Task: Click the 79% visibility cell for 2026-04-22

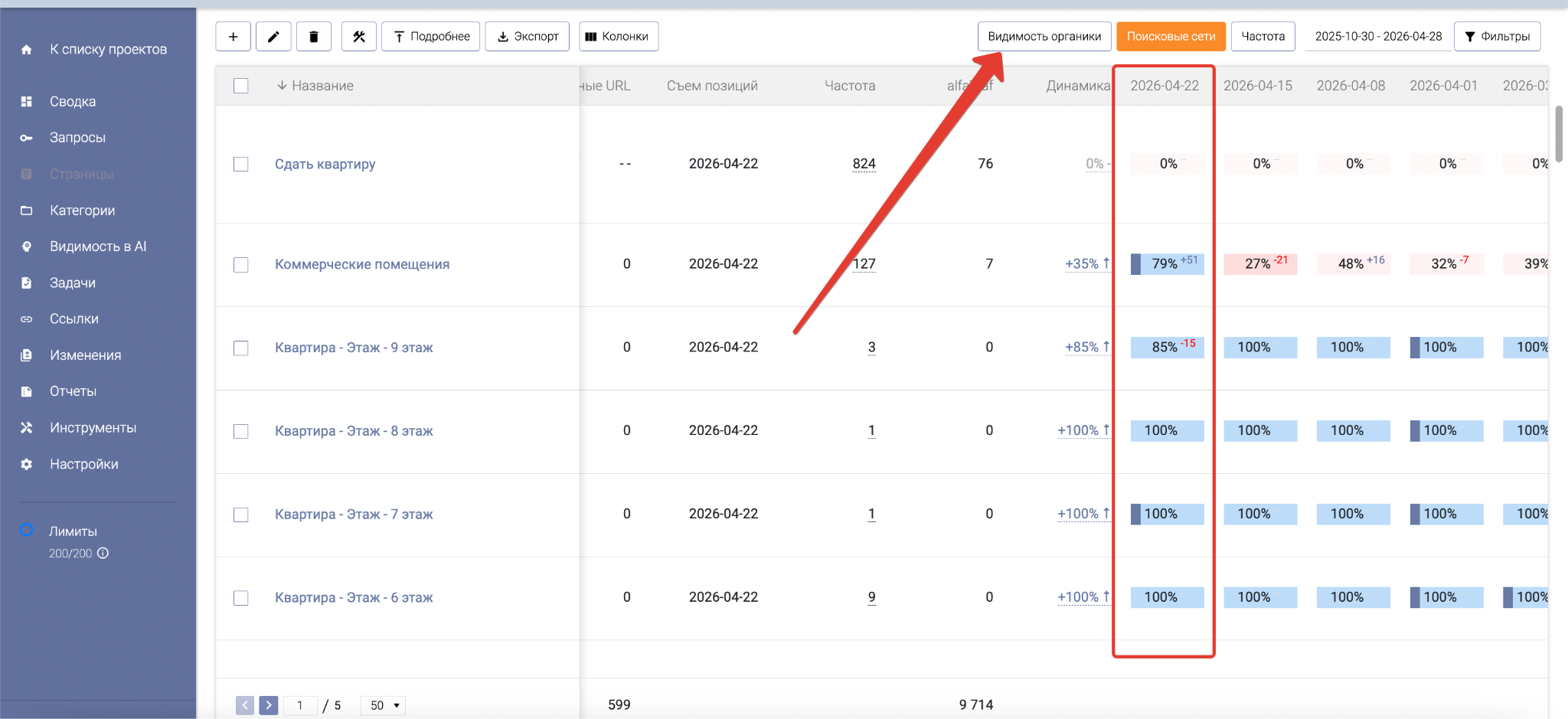Action: [x=1167, y=264]
